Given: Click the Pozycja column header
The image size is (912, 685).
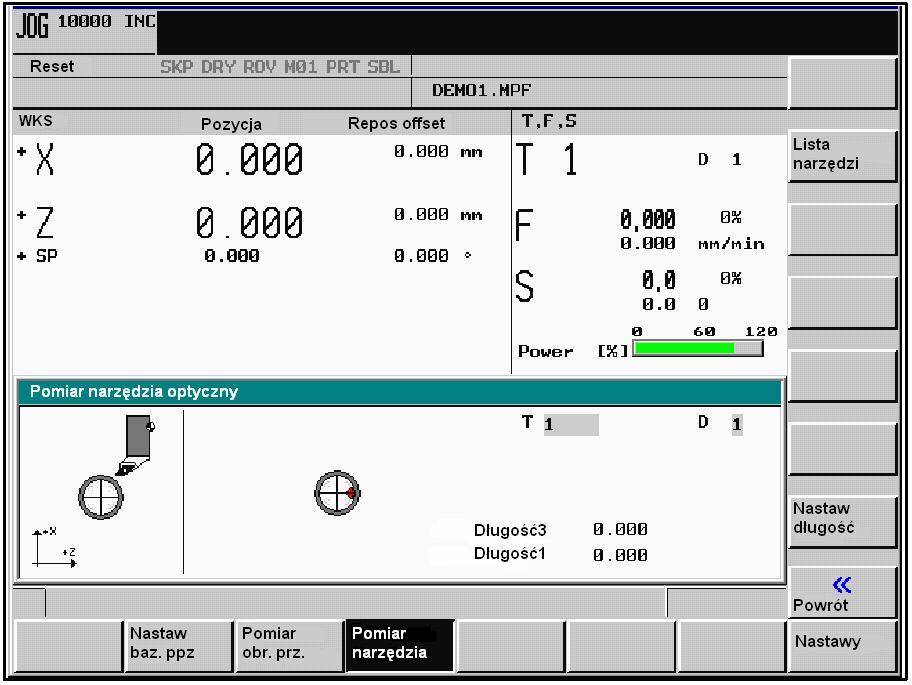Looking at the screenshot, I should (231, 124).
